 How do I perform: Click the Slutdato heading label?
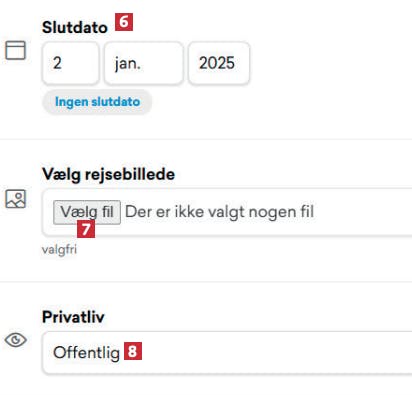[x=75, y=27]
